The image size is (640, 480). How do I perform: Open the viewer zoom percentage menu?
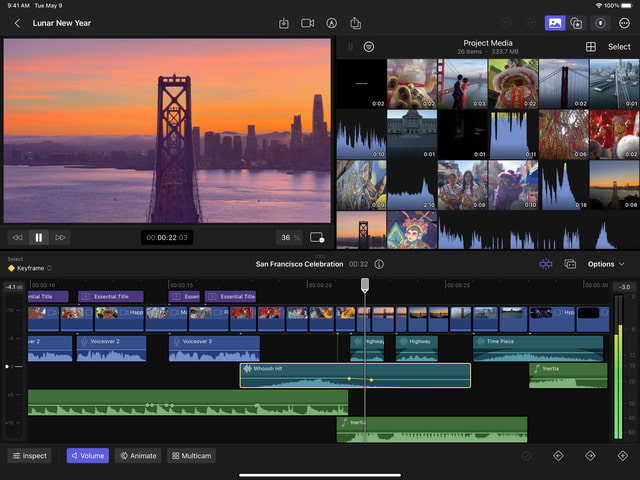tap(289, 237)
